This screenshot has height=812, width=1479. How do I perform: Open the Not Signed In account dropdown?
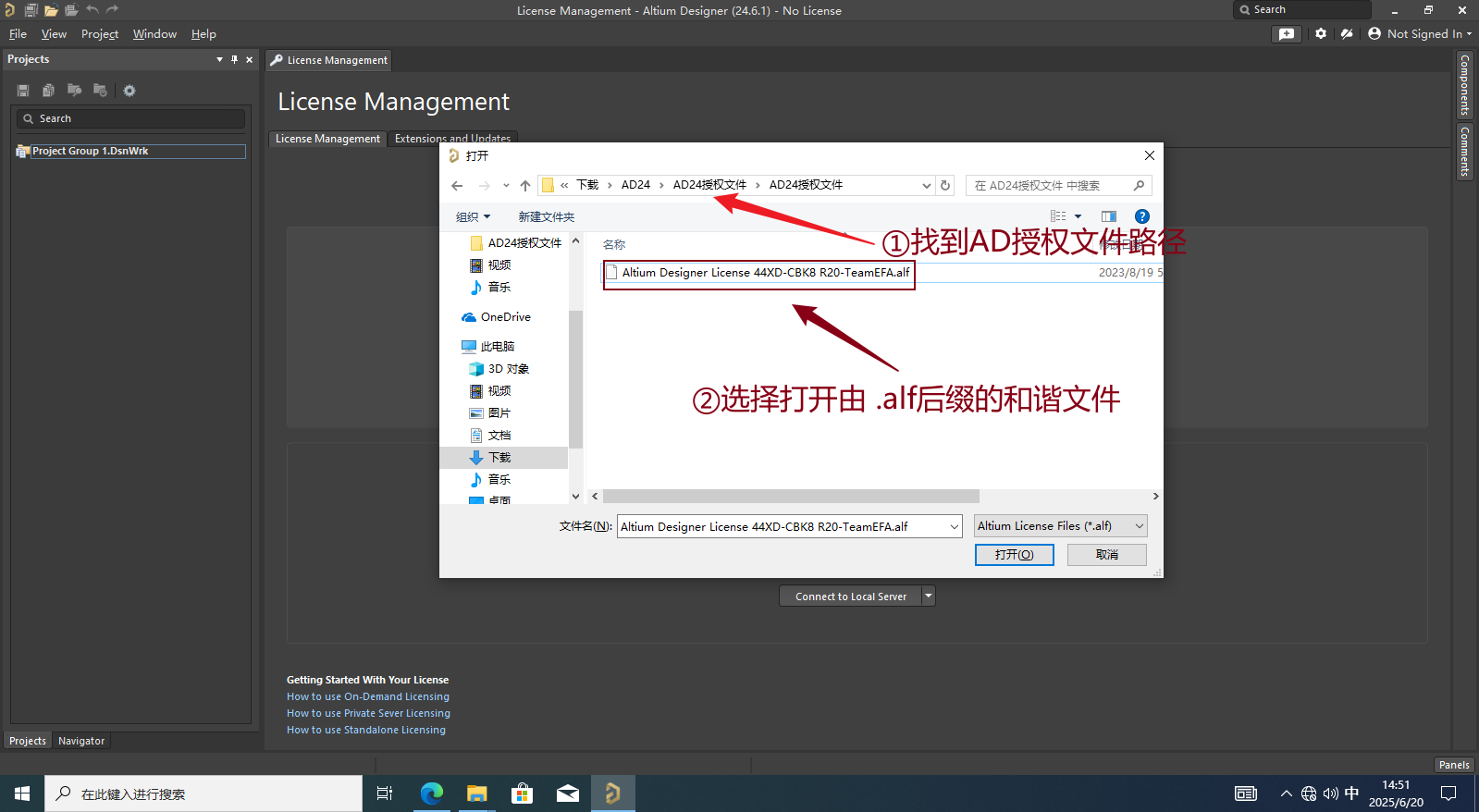click(x=1420, y=33)
